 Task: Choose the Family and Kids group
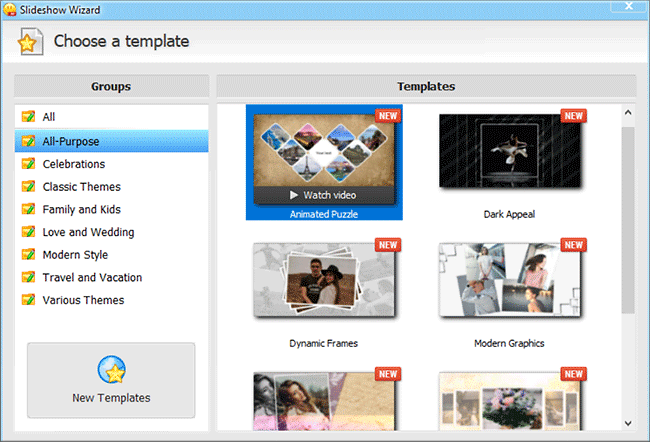[x=112, y=209]
